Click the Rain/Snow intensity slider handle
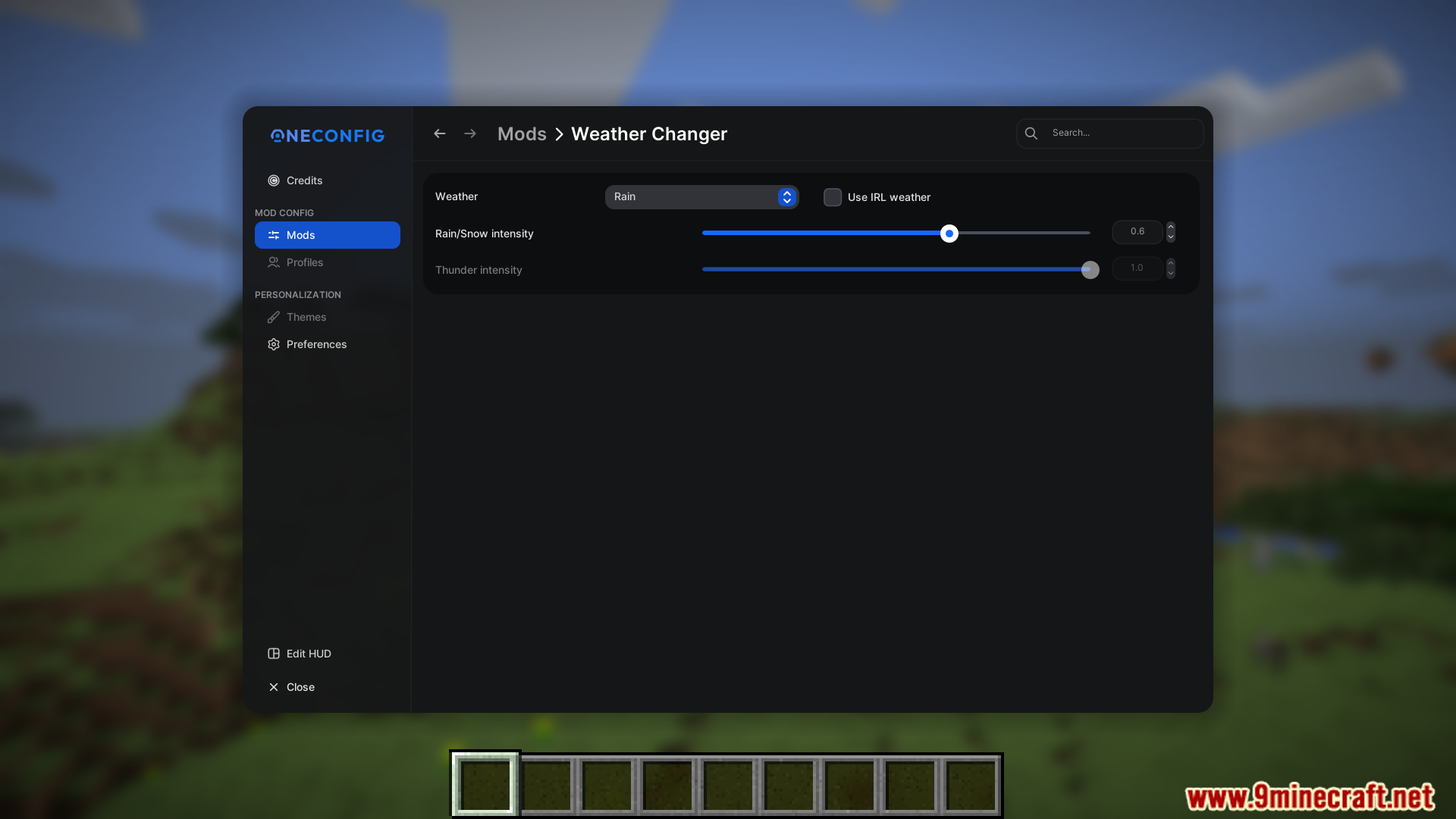Viewport: 1456px width, 819px height. coord(949,234)
